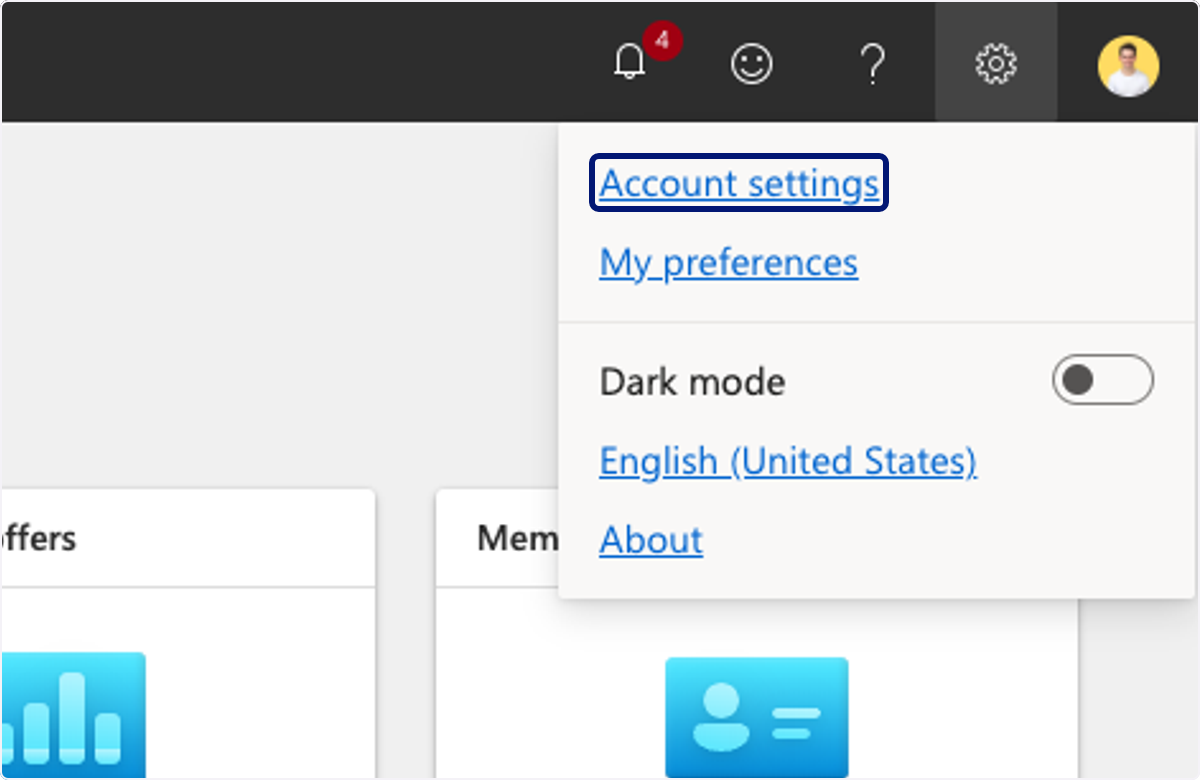The height and width of the screenshot is (780, 1200).
Task: Open the Account settings link
Action: point(739,183)
